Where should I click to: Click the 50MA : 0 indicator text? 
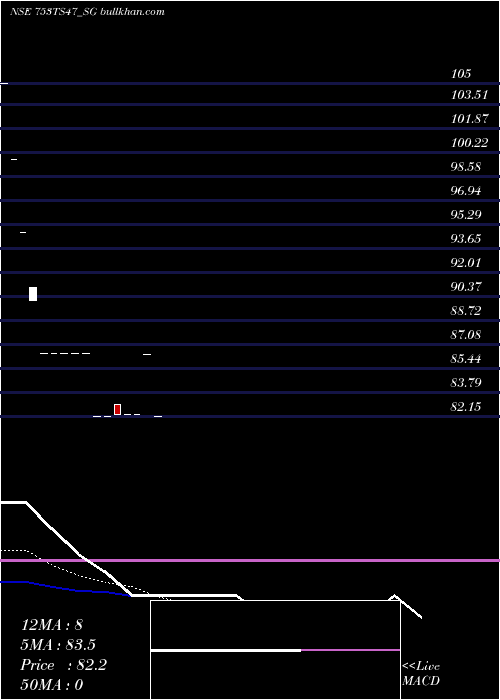(52, 685)
